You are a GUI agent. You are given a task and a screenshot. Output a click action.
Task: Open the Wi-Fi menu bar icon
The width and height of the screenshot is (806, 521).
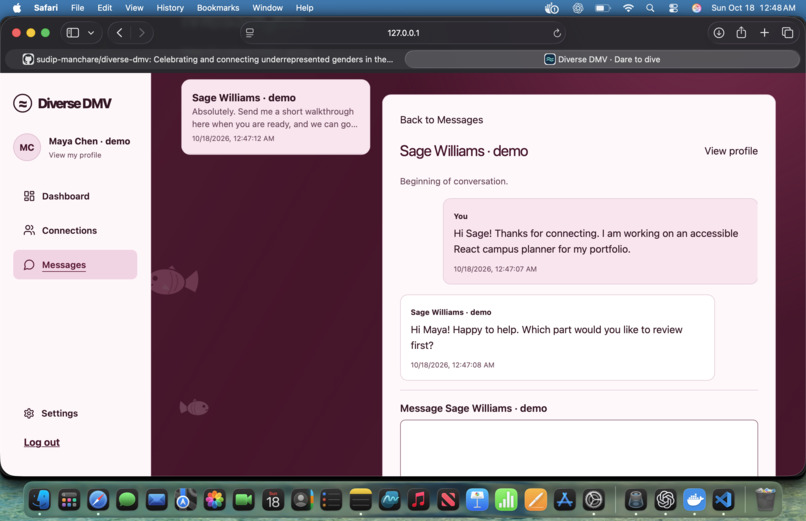628,8
